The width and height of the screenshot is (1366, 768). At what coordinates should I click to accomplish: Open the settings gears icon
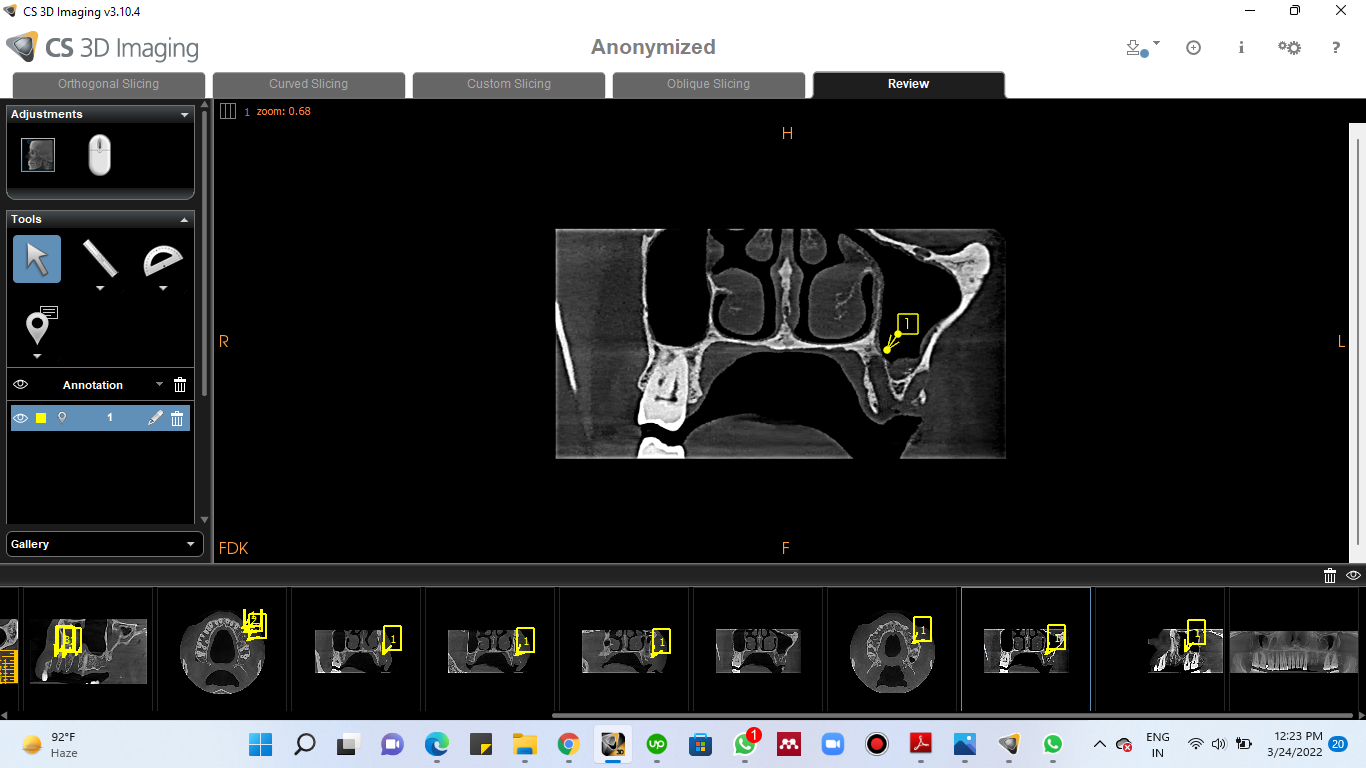tap(1289, 47)
